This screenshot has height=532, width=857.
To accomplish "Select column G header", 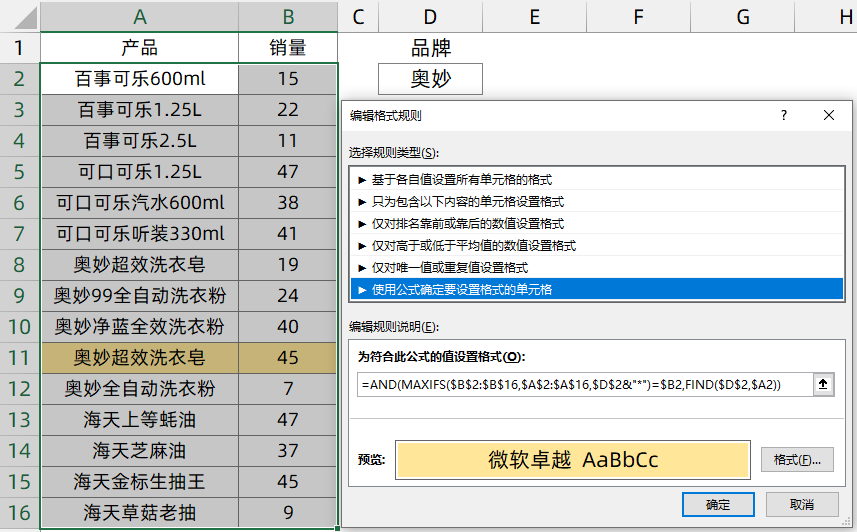I will [x=742, y=17].
